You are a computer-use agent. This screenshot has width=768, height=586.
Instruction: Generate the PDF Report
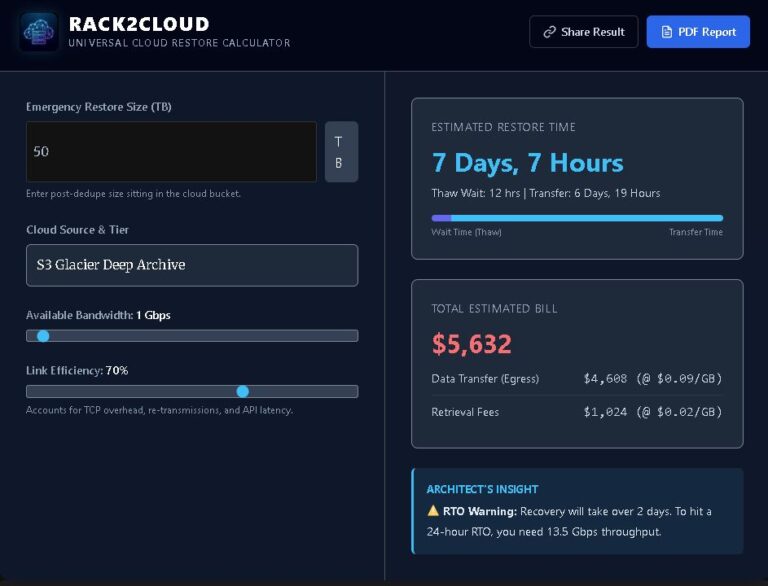coord(698,32)
